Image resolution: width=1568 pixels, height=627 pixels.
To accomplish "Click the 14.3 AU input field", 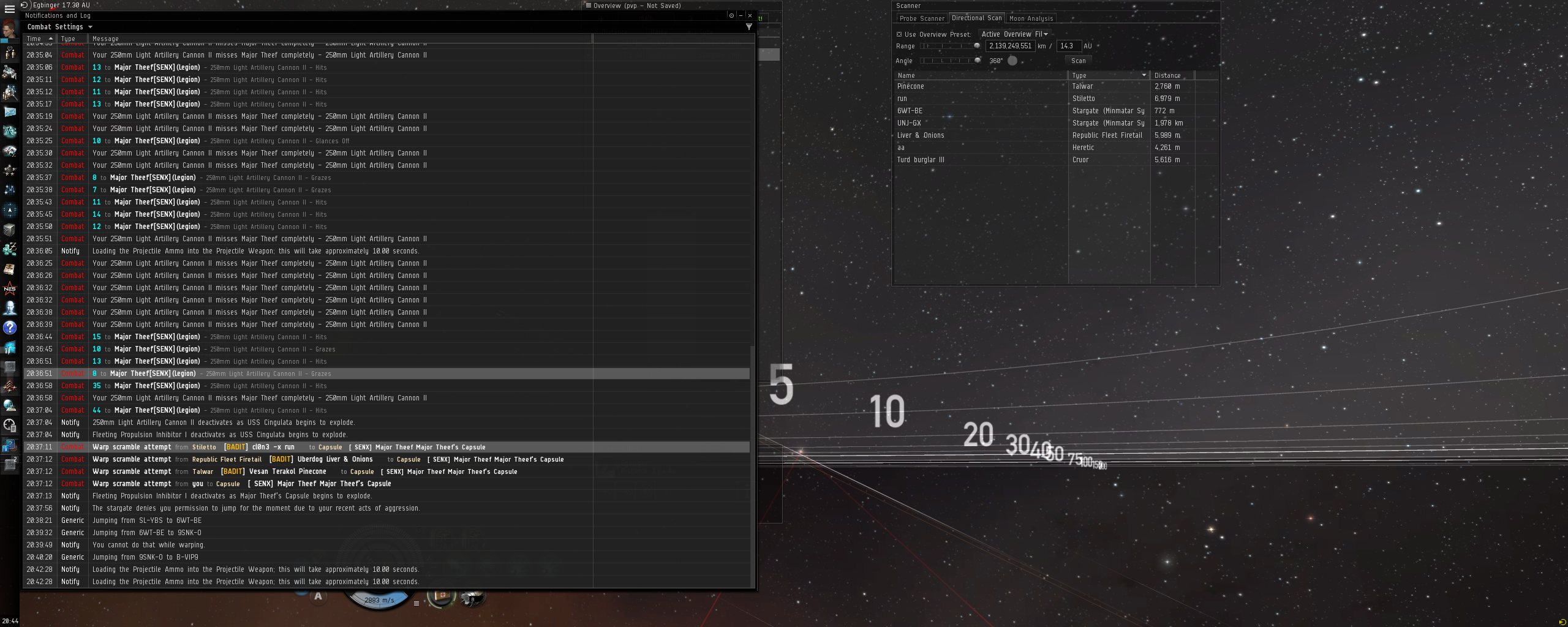I will [x=1069, y=46].
